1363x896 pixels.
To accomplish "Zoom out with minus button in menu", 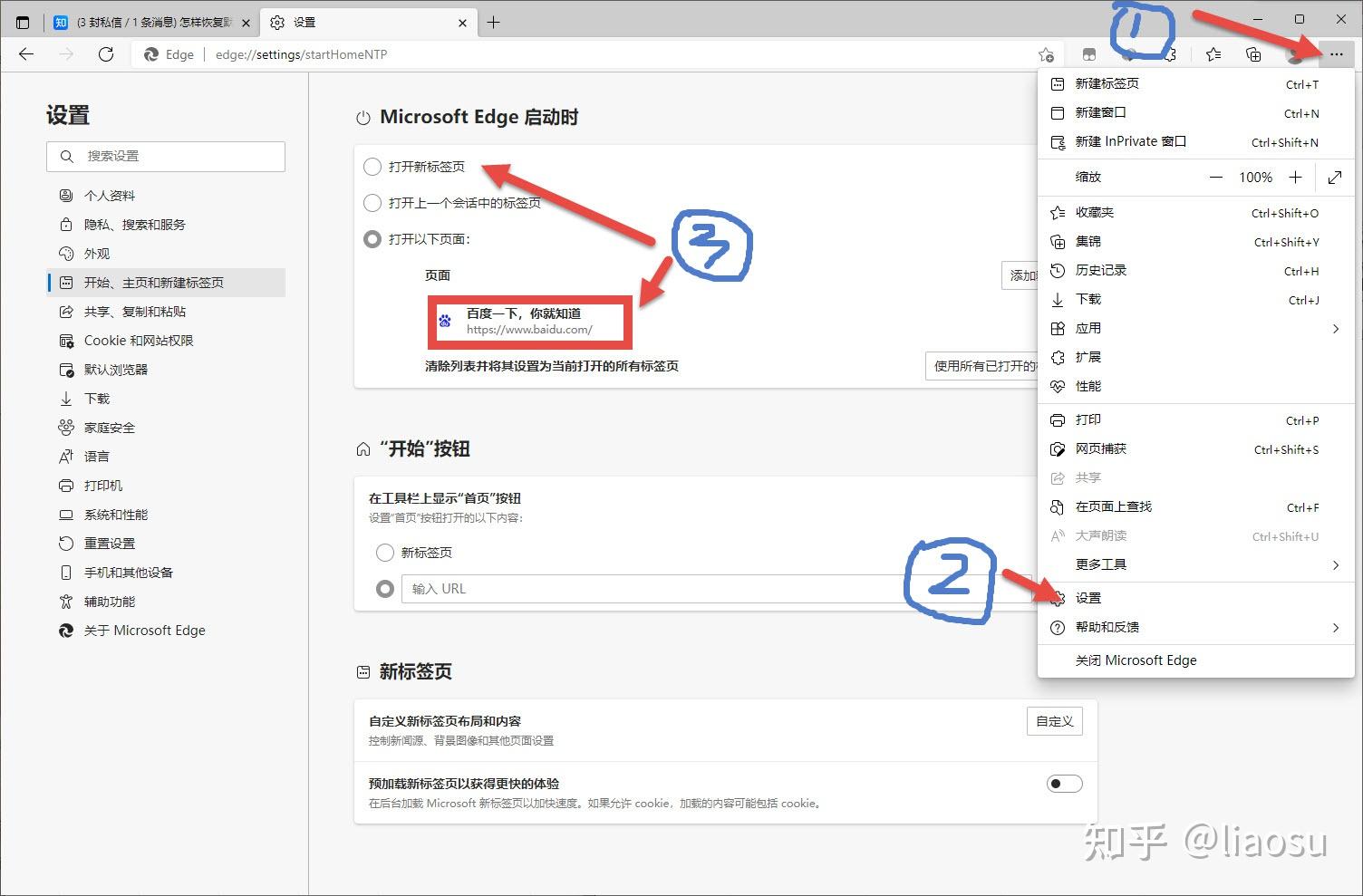I will [x=1216, y=178].
